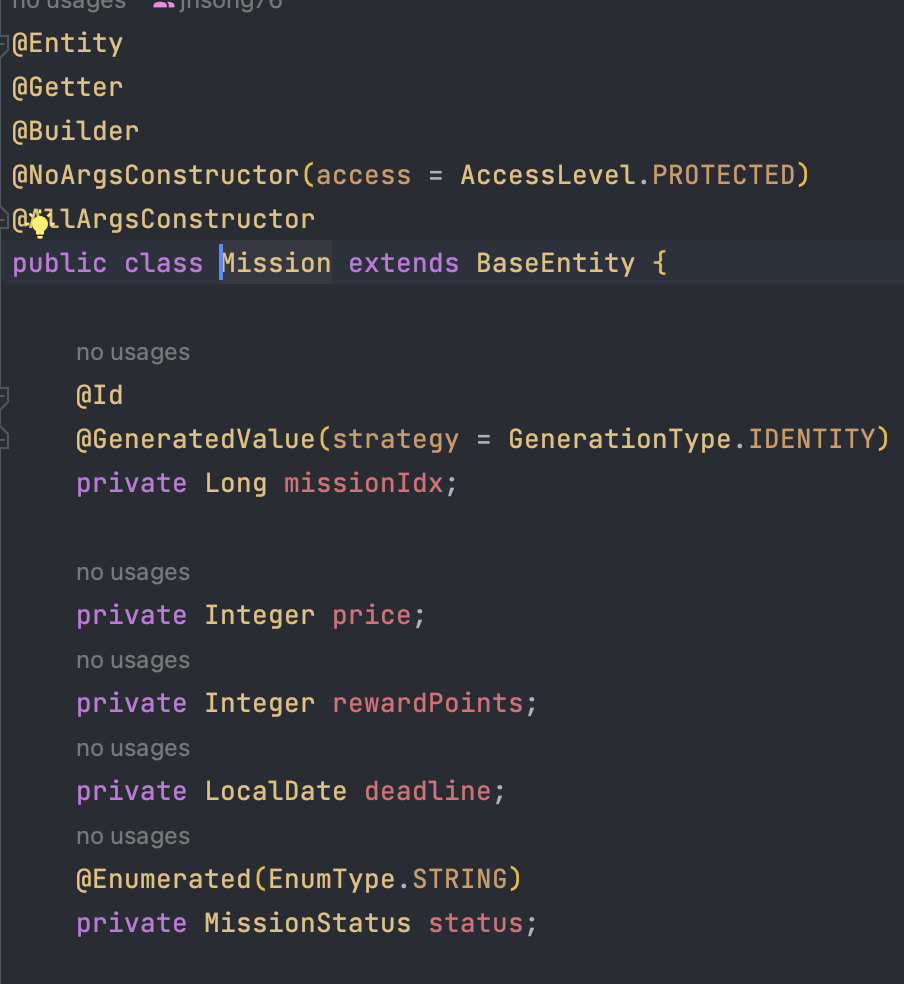Click EnumType.STRING in the Enumerated annotation
This screenshot has width=904, height=984.
point(388,879)
